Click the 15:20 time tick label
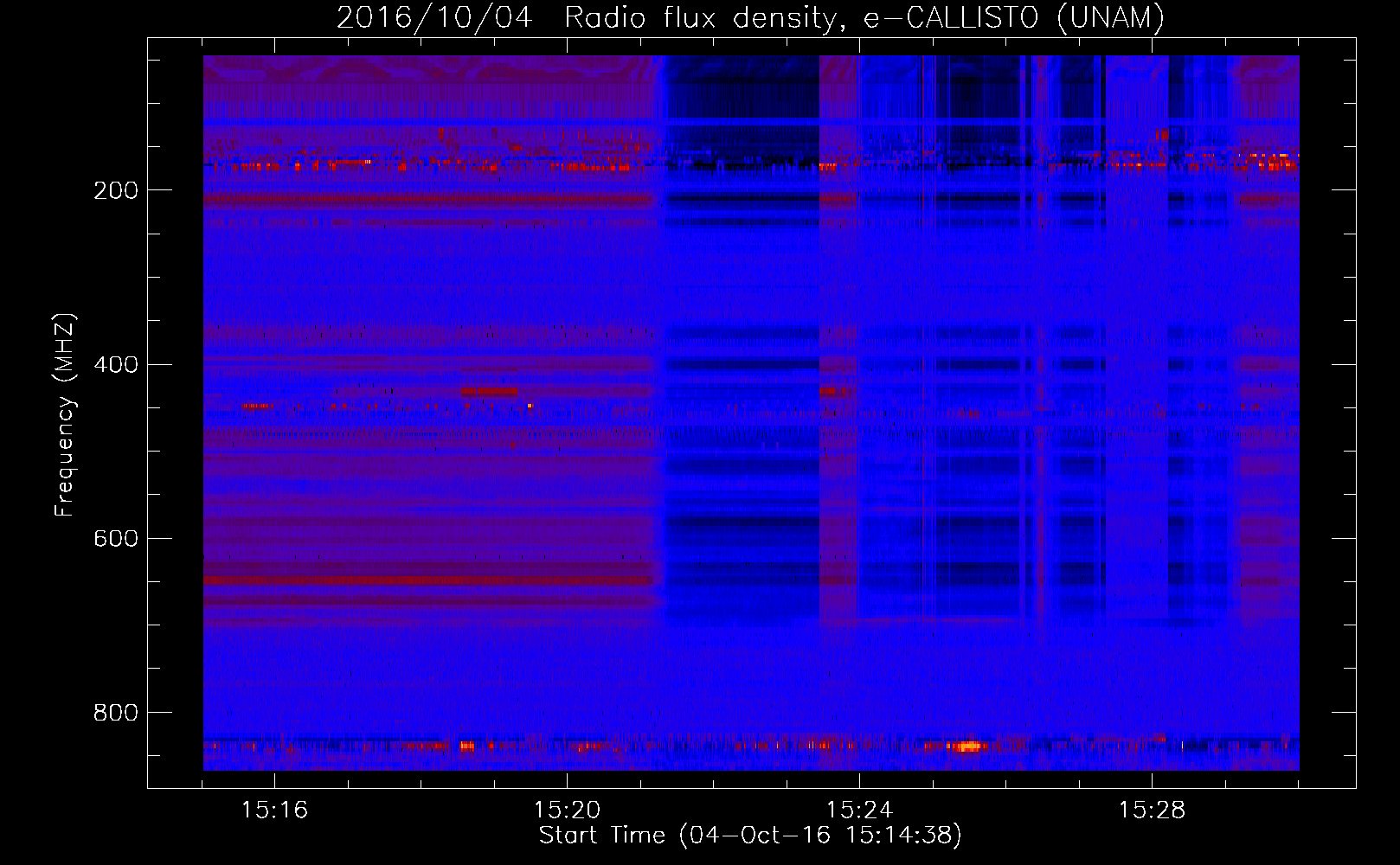Image resolution: width=1400 pixels, height=865 pixels. [567, 811]
